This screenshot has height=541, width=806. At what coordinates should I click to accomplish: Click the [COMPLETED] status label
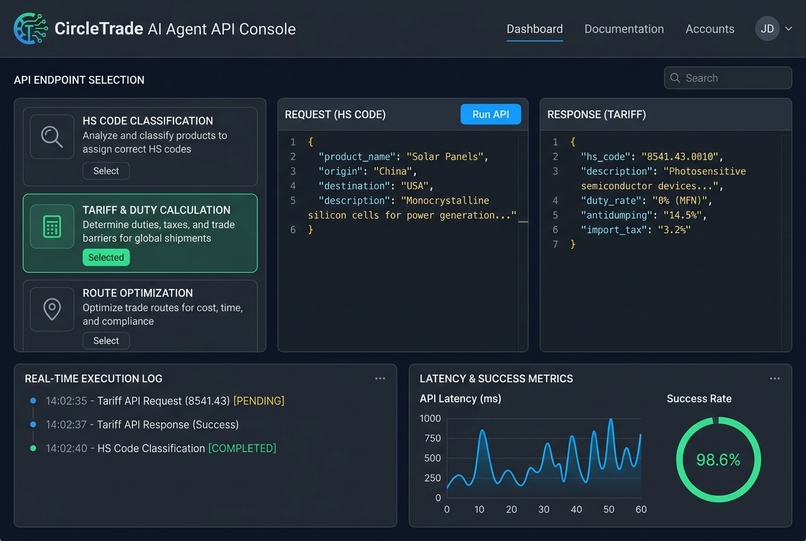click(x=242, y=448)
